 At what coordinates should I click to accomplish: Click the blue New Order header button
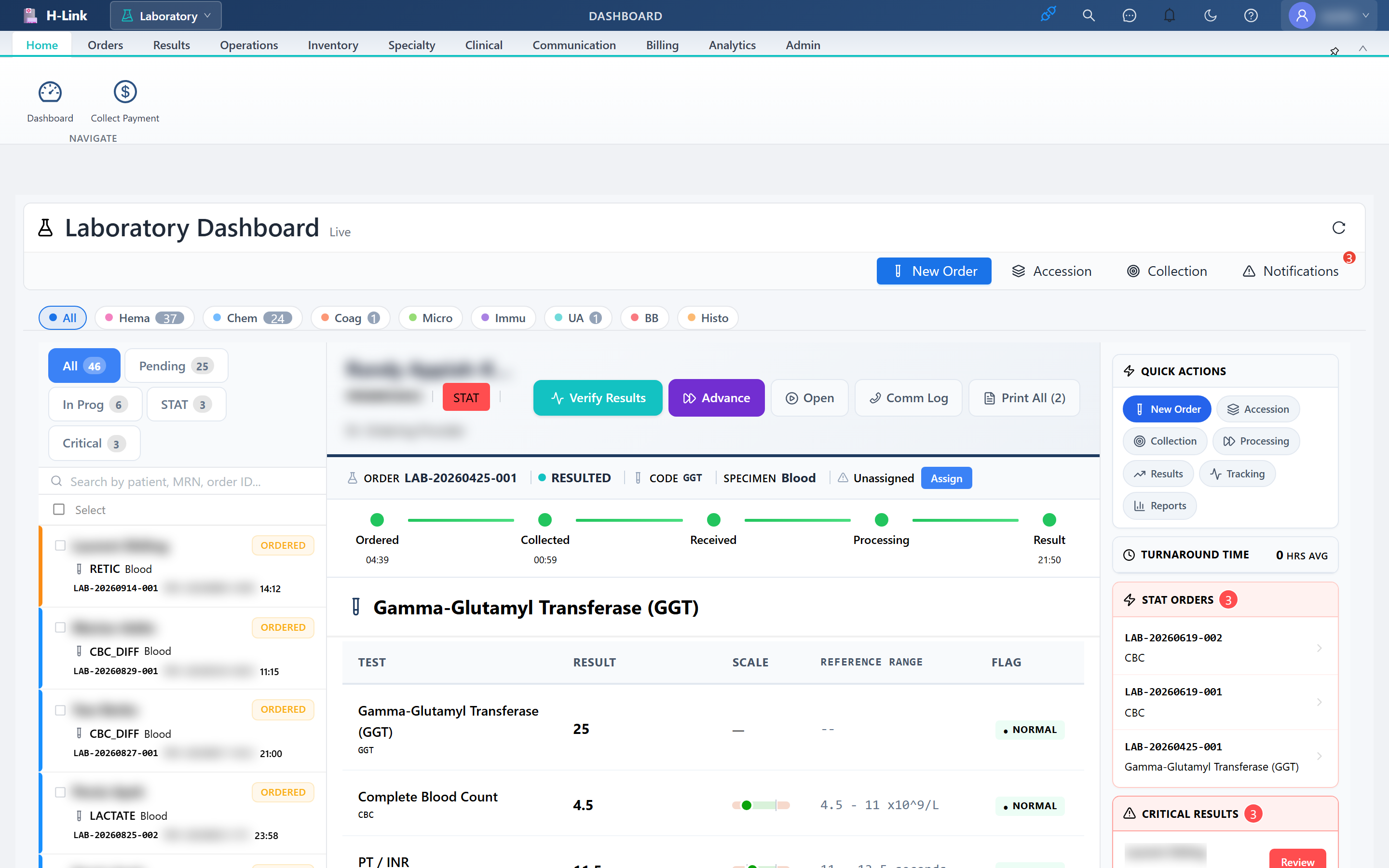[934, 271]
